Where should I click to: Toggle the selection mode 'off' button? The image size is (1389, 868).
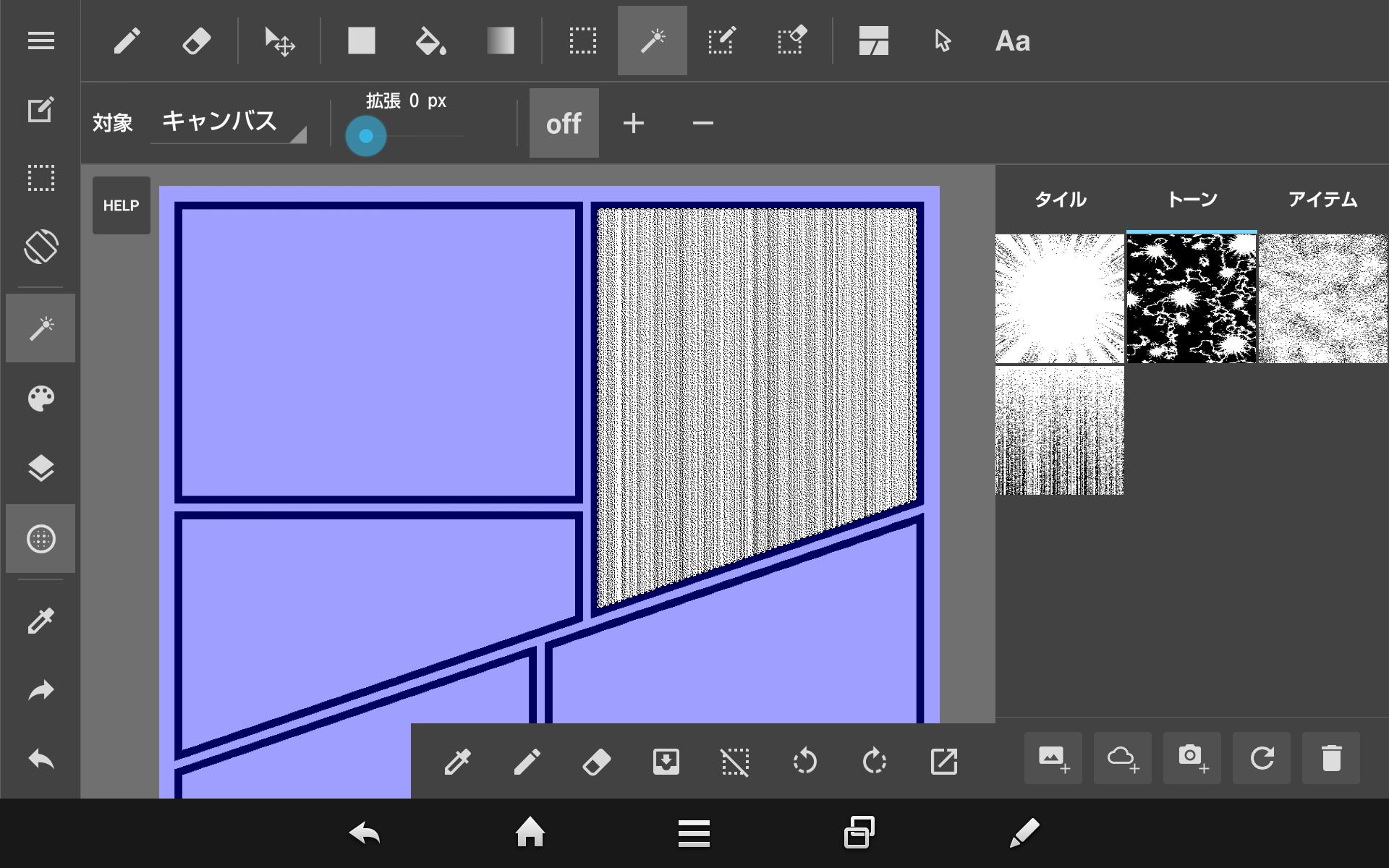click(x=564, y=124)
